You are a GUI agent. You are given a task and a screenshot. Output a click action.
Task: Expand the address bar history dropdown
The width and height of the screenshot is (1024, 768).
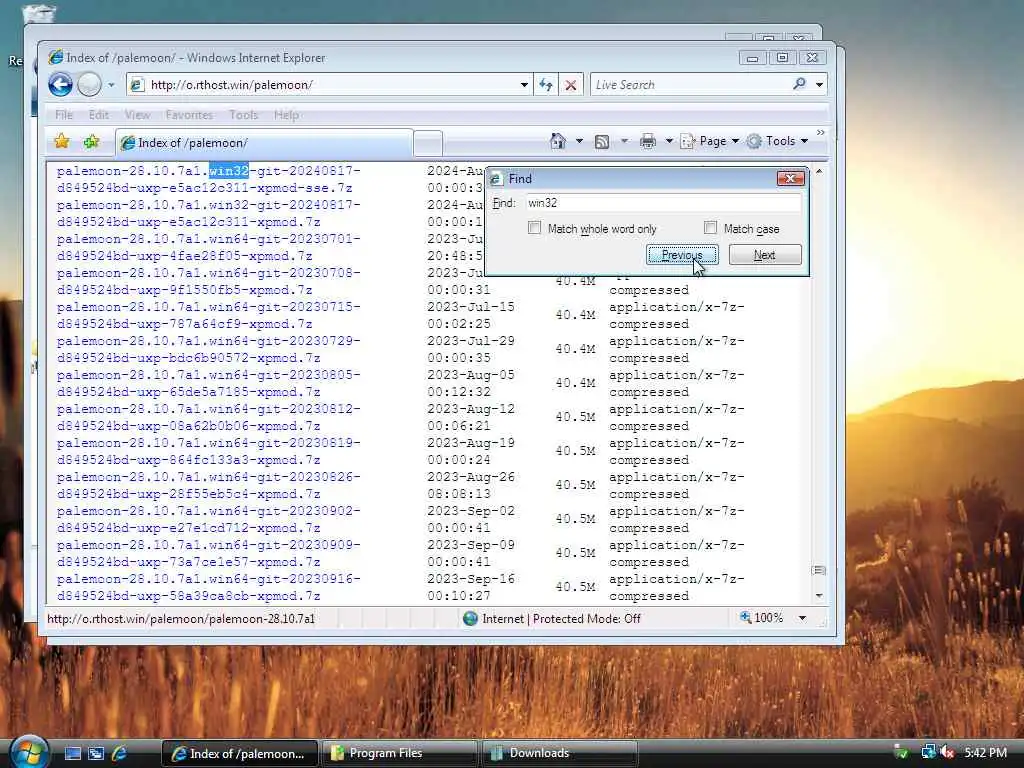point(524,85)
